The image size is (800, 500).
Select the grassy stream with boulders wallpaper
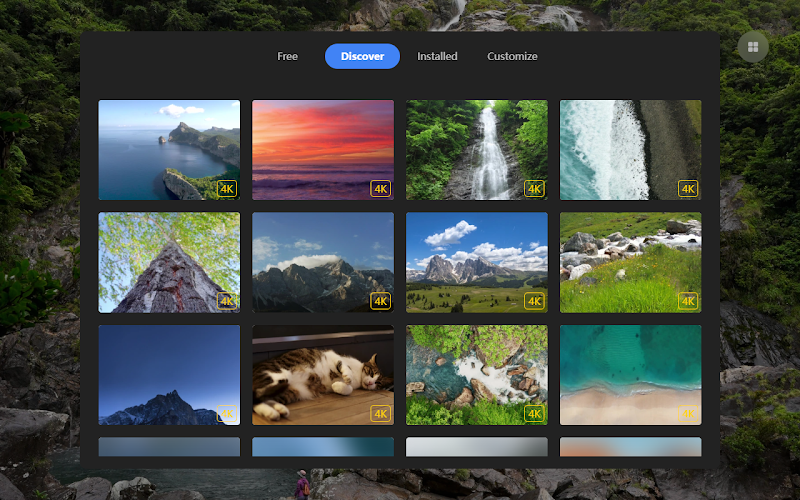coord(631,262)
